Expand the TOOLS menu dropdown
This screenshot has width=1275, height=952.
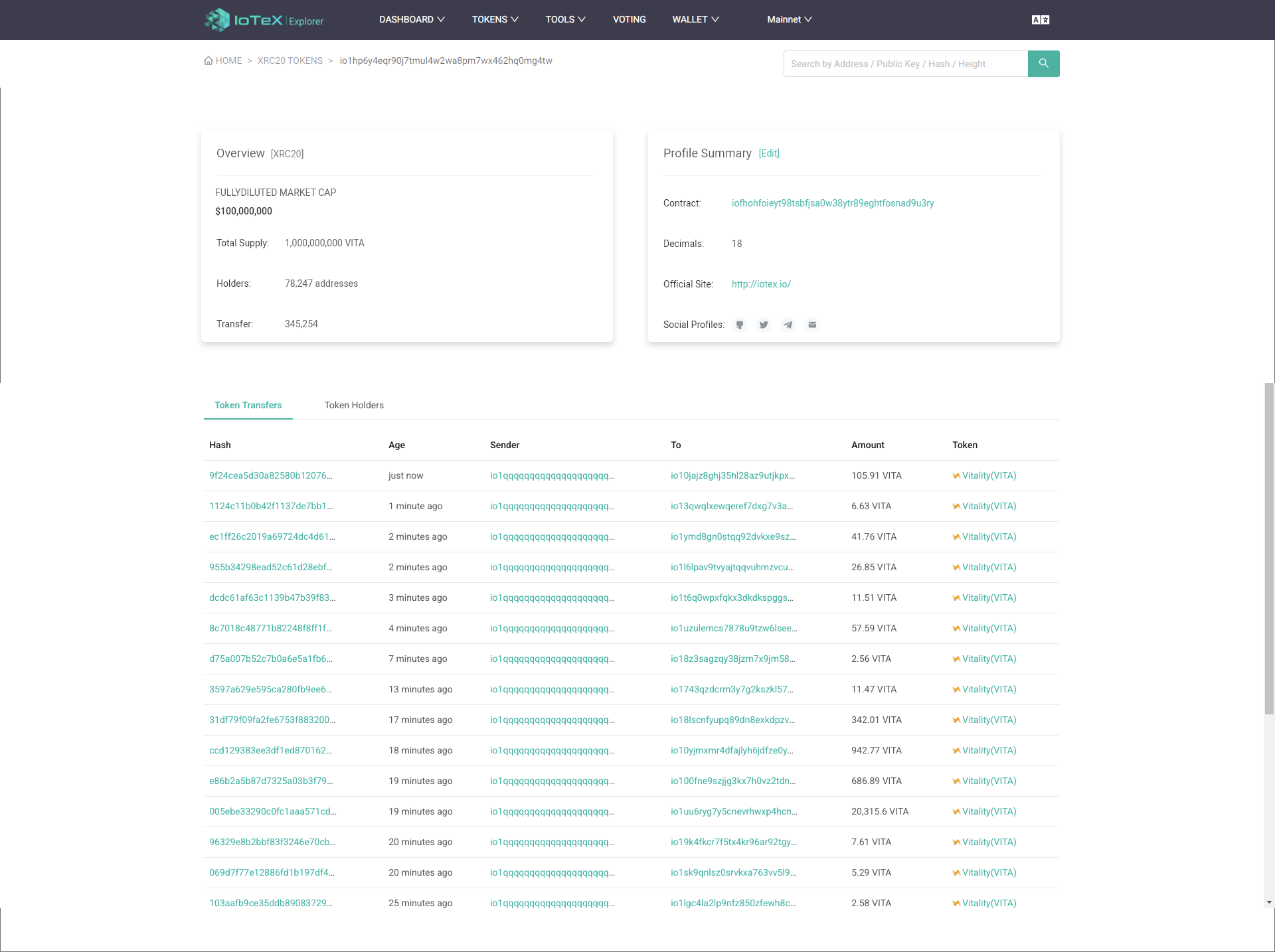[x=564, y=19]
